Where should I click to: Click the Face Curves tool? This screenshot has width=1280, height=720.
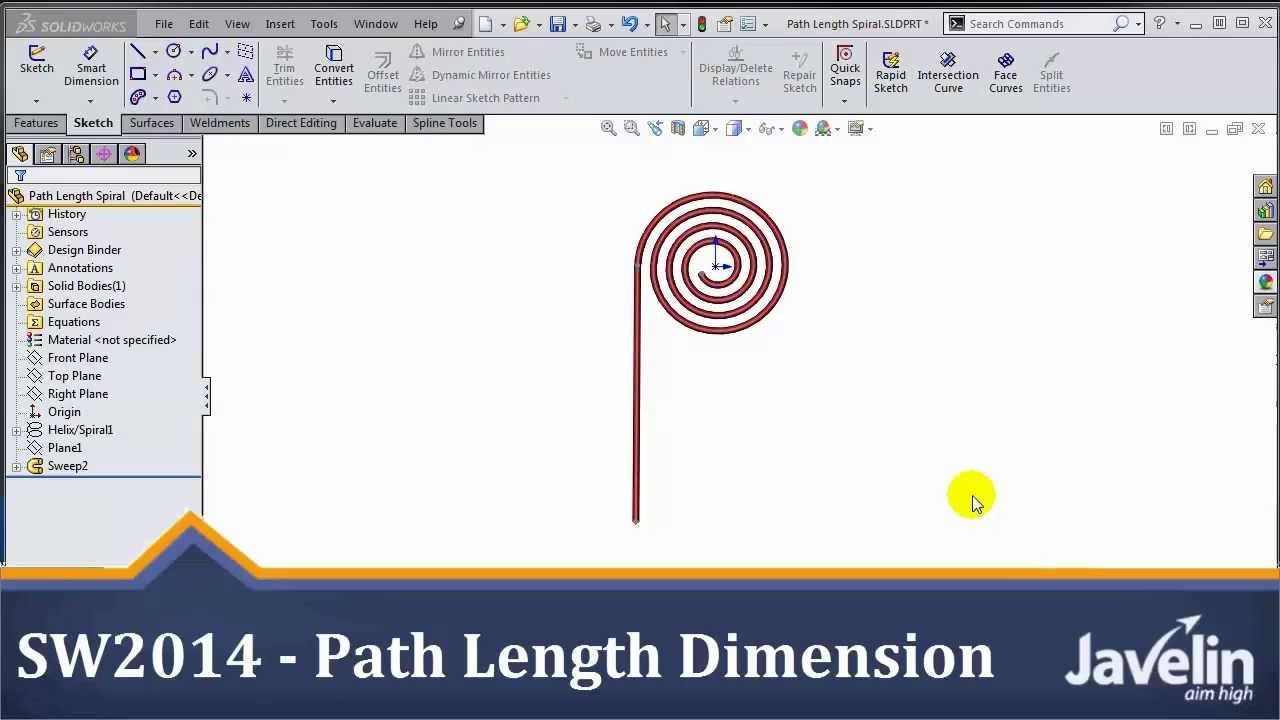1005,73
